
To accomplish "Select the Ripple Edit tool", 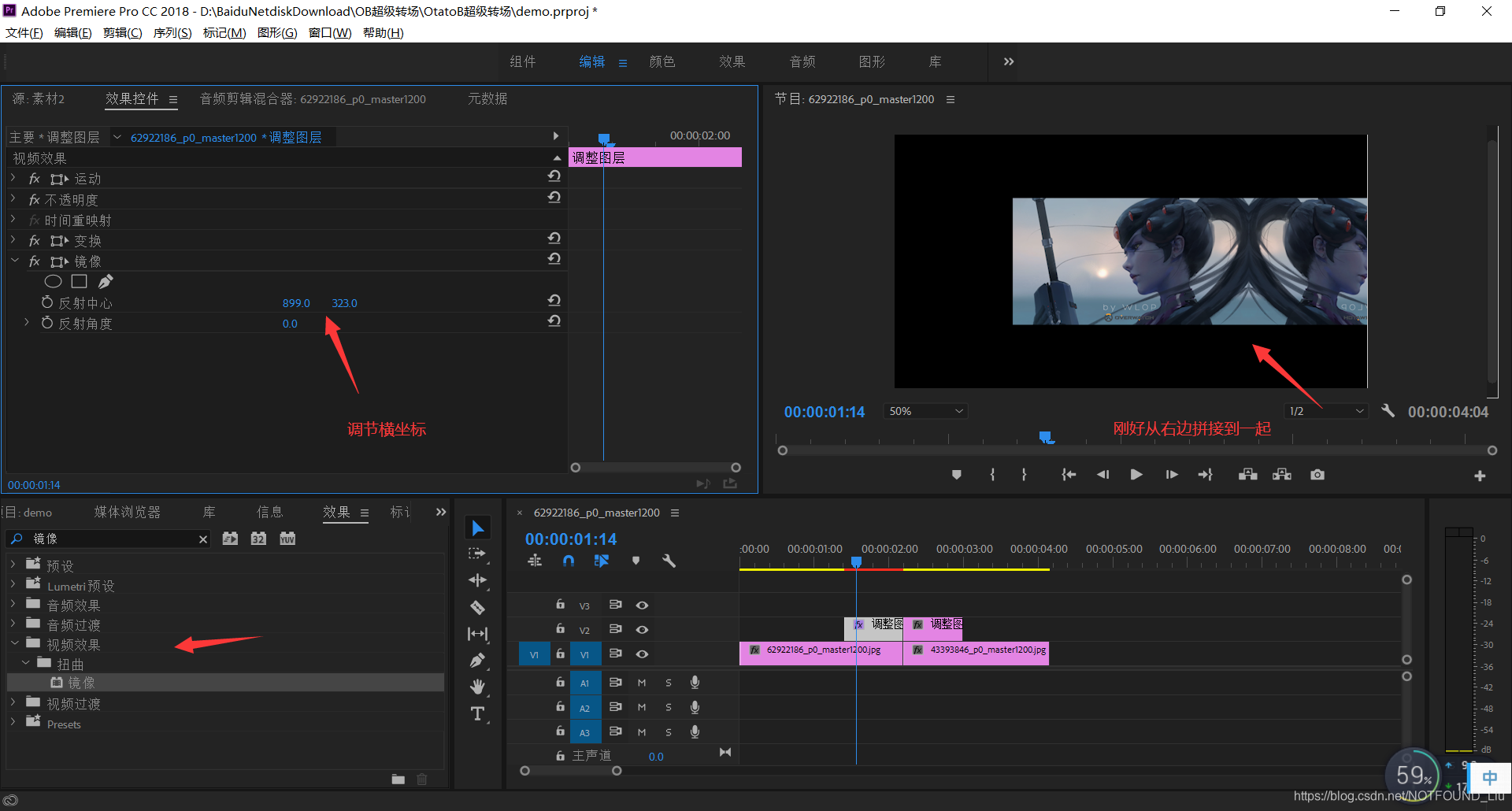I will pos(477,581).
